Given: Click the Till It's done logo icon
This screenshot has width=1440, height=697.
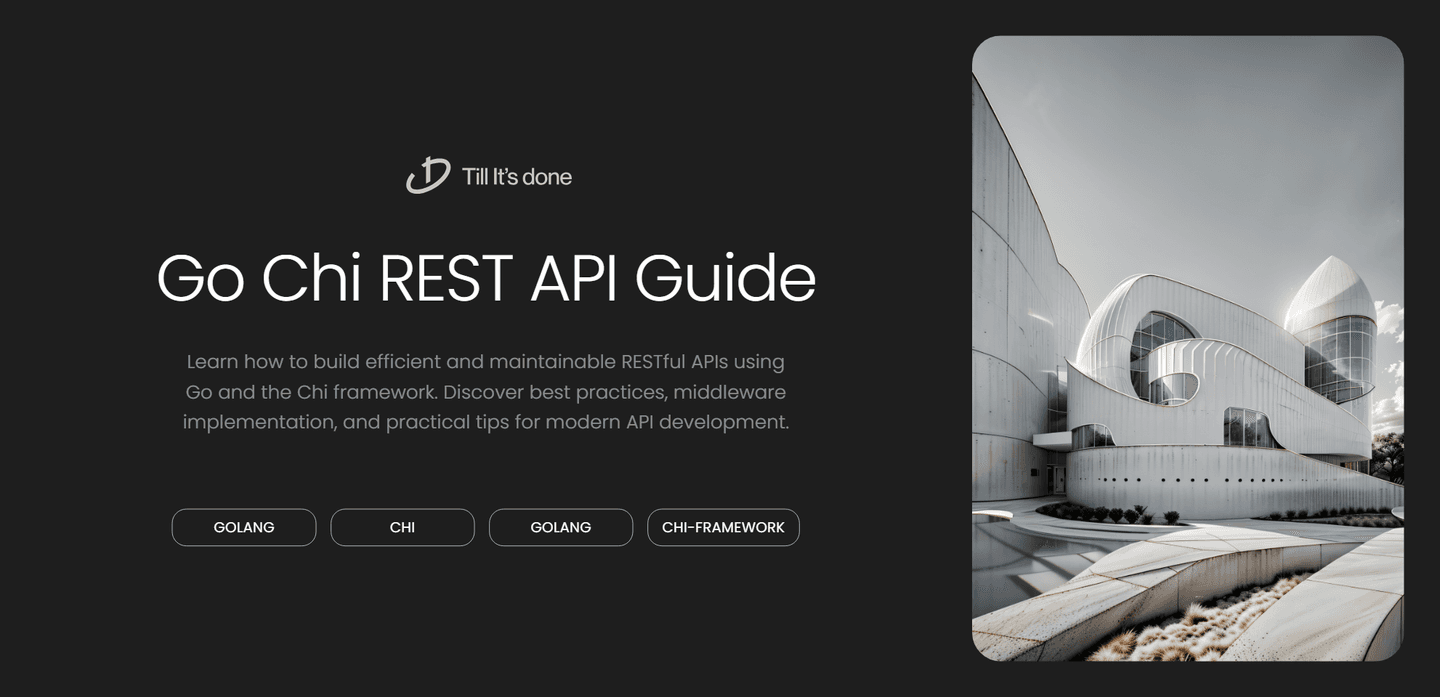Looking at the screenshot, I should [428, 176].
